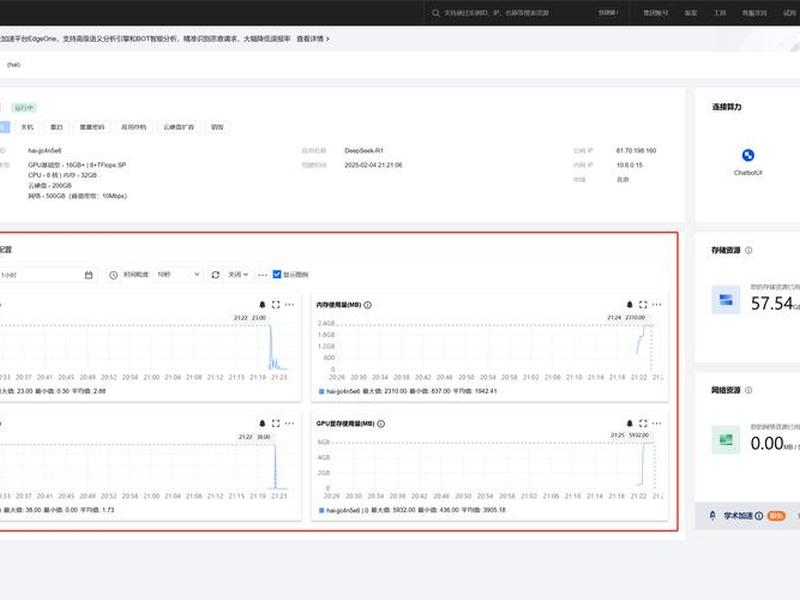Open the ChatbotUI connection icon
Image resolution: width=800 pixels, height=600 pixels.
[748, 155]
